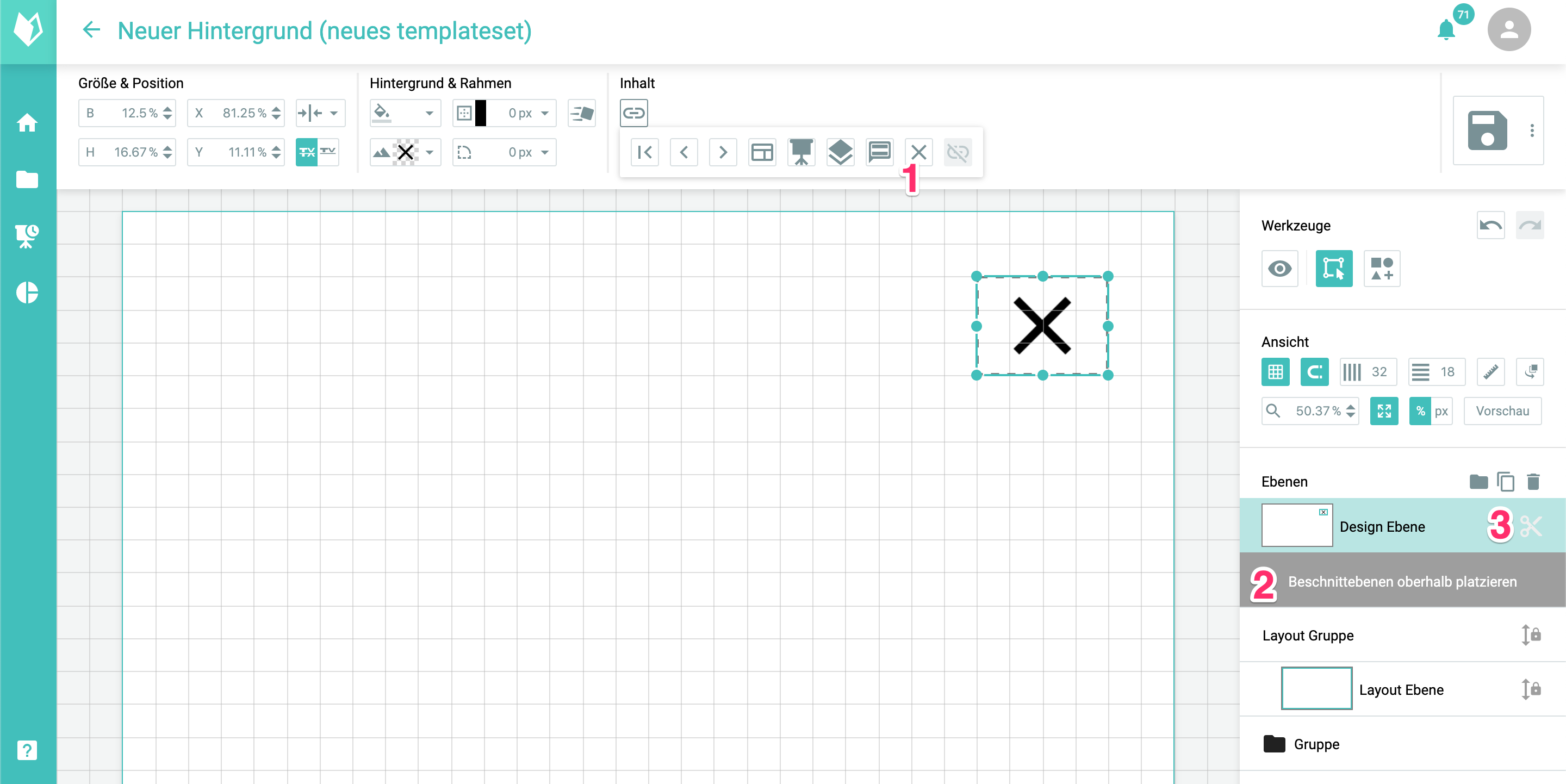Select the first-page link icon

tap(645, 152)
